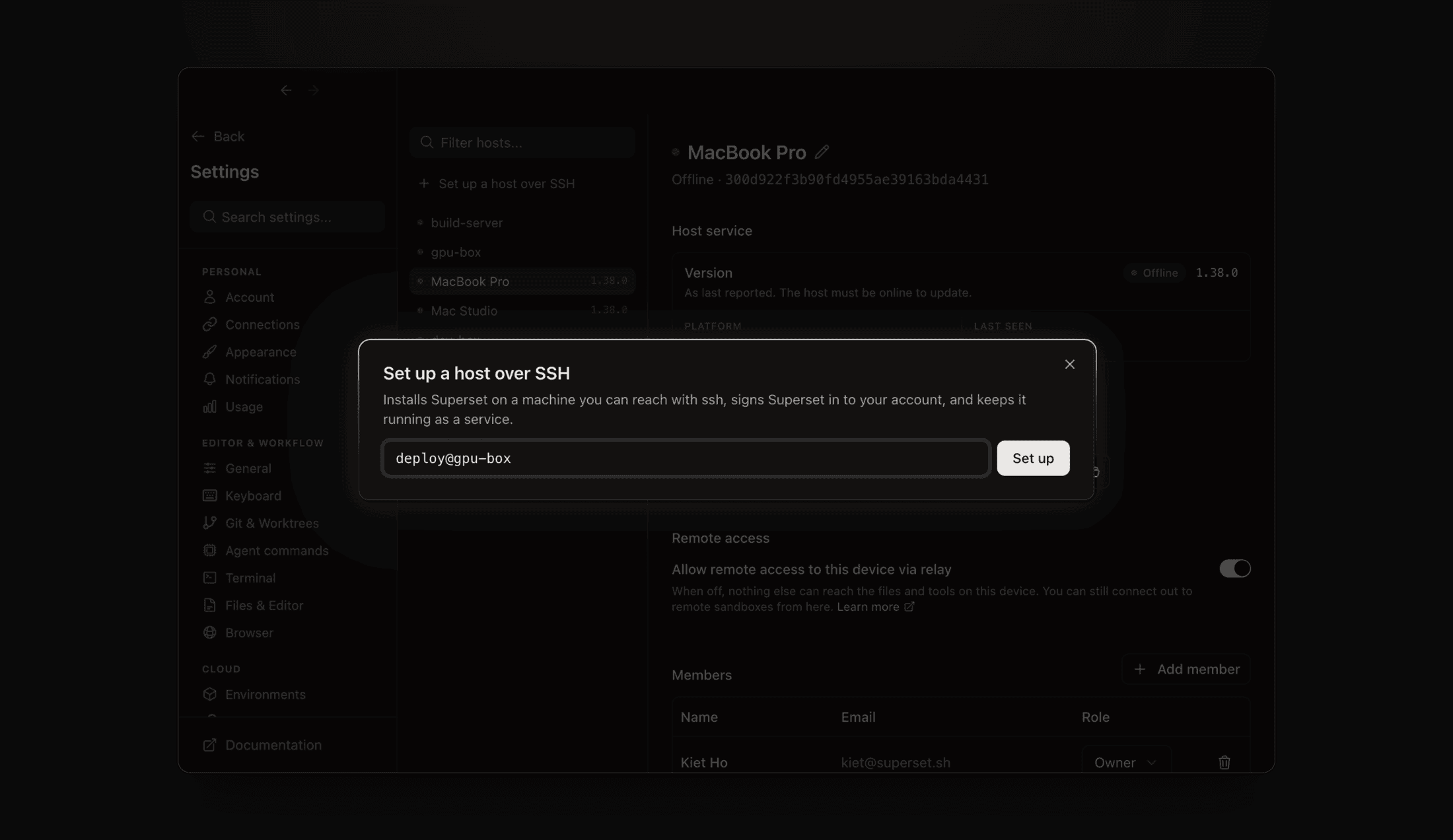Close the SSH host setup dialog

pos(1069,365)
